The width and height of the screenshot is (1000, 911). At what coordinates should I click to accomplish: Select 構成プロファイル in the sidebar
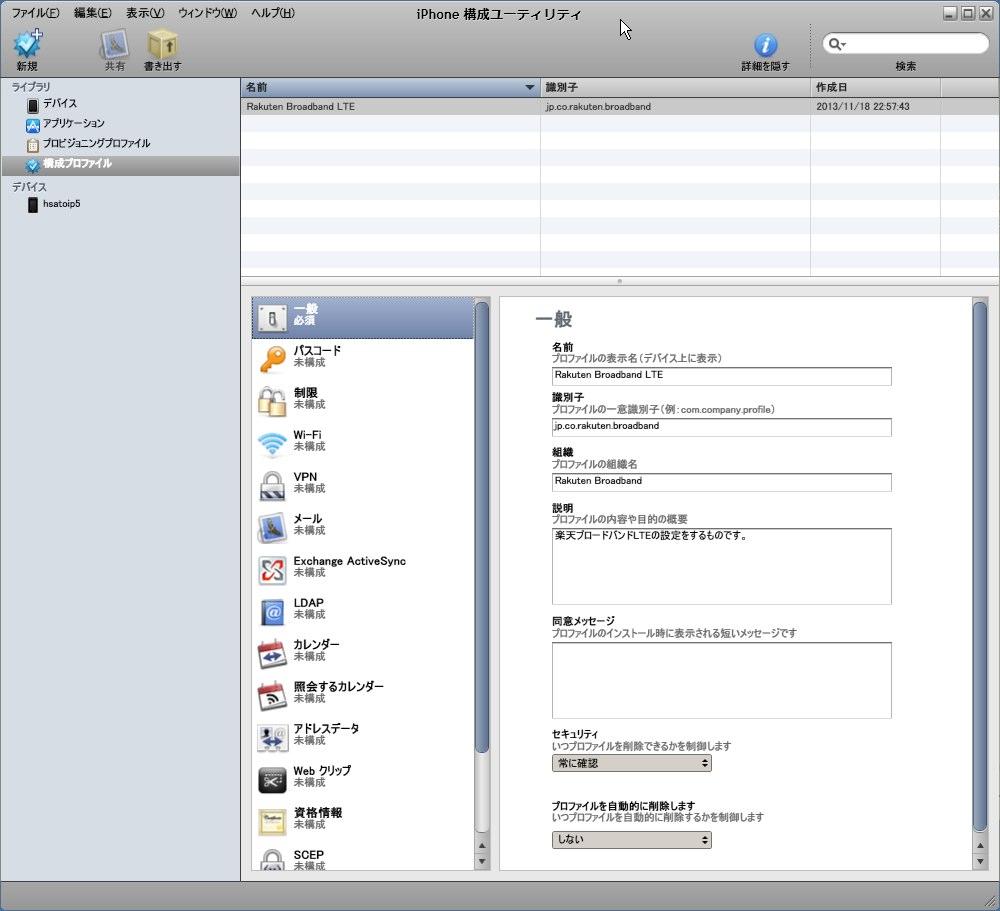tap(77, 164)
